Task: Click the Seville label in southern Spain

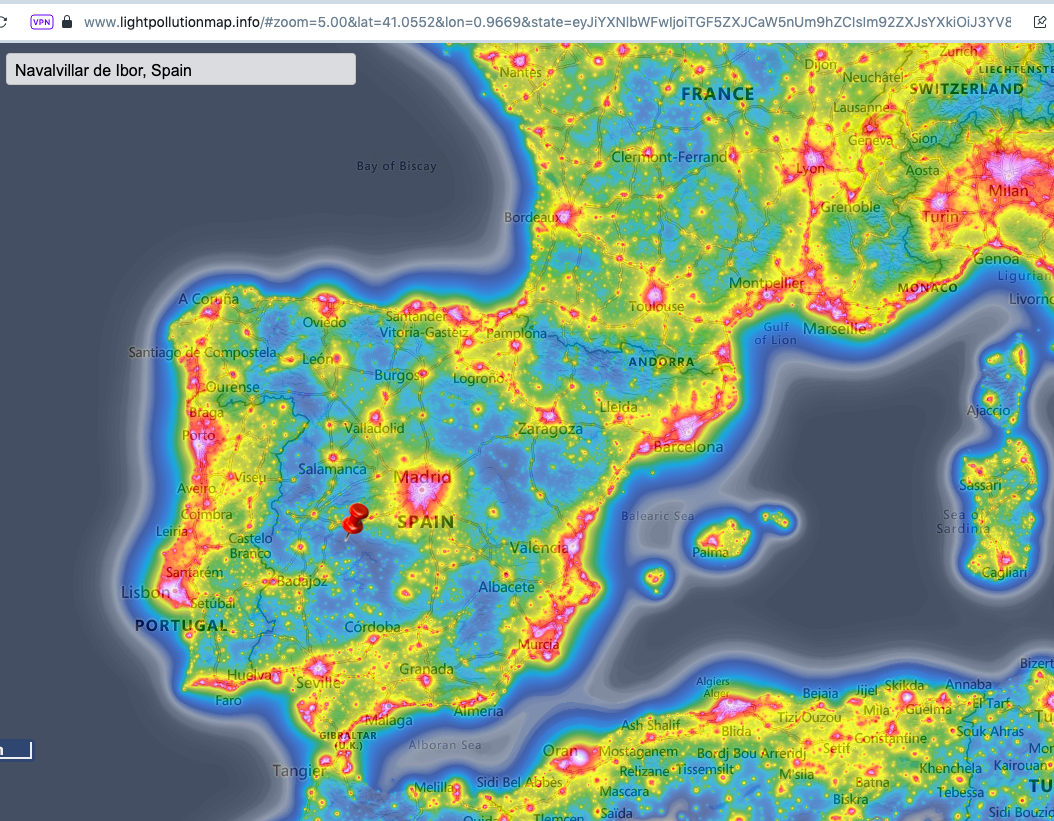Action: point(318,683)
